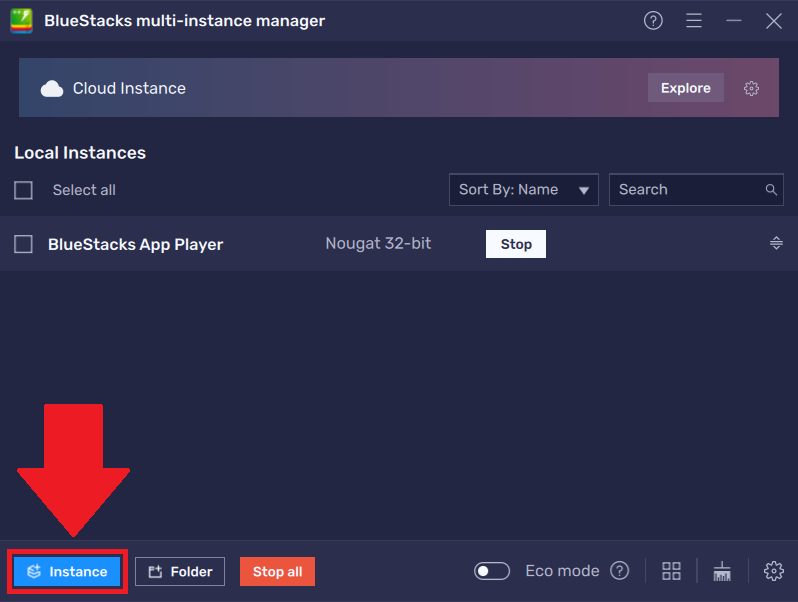This screenshot has height=602, width=798.
Task: Click the Nougat 32-bit label
Action: [x=378, y=243]
